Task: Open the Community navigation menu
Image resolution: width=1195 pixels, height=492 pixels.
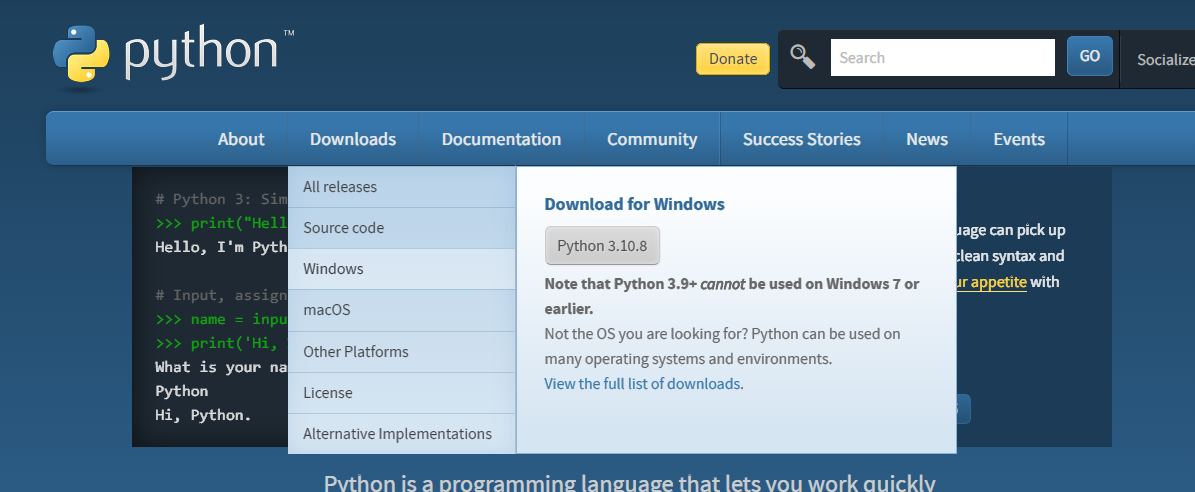Action: 652,139
